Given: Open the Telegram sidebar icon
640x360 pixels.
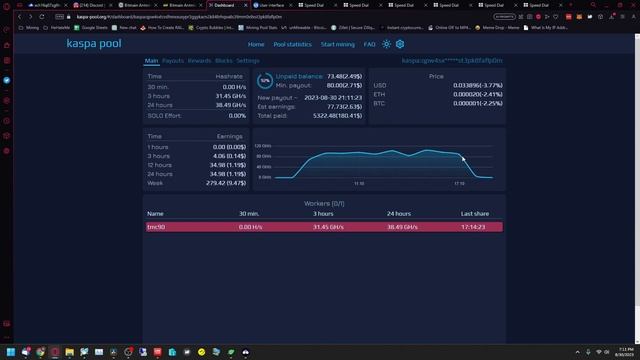Looking at the screenshot, I should tap(7, 80).
